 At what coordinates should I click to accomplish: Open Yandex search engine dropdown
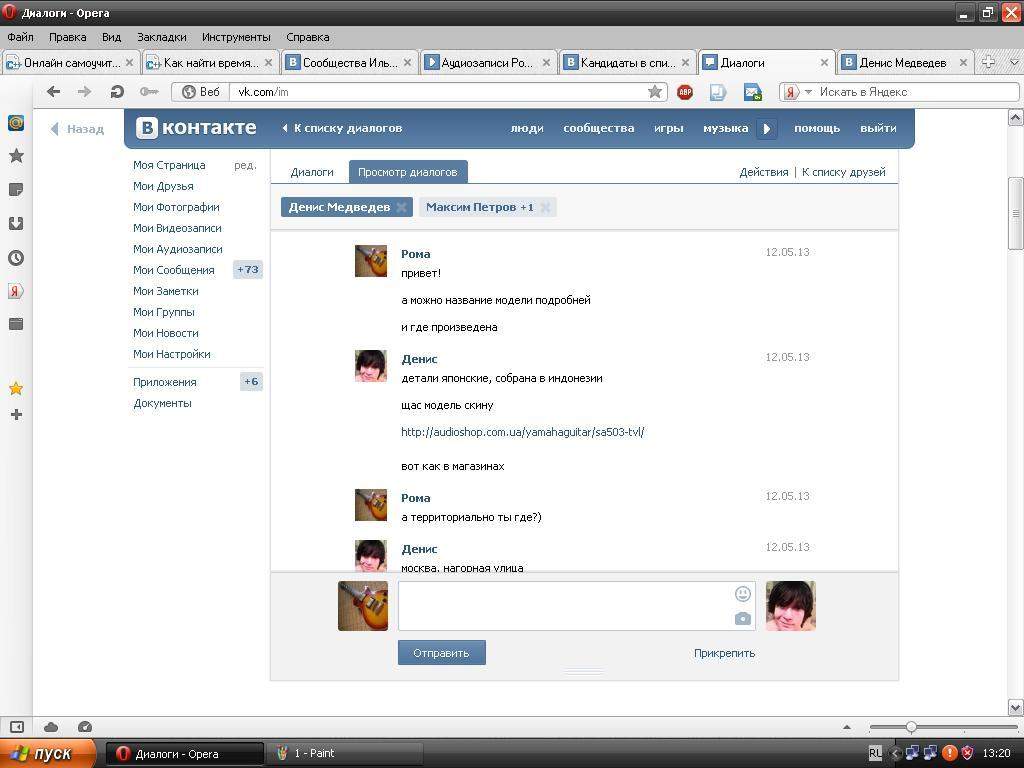pos(808,92)
